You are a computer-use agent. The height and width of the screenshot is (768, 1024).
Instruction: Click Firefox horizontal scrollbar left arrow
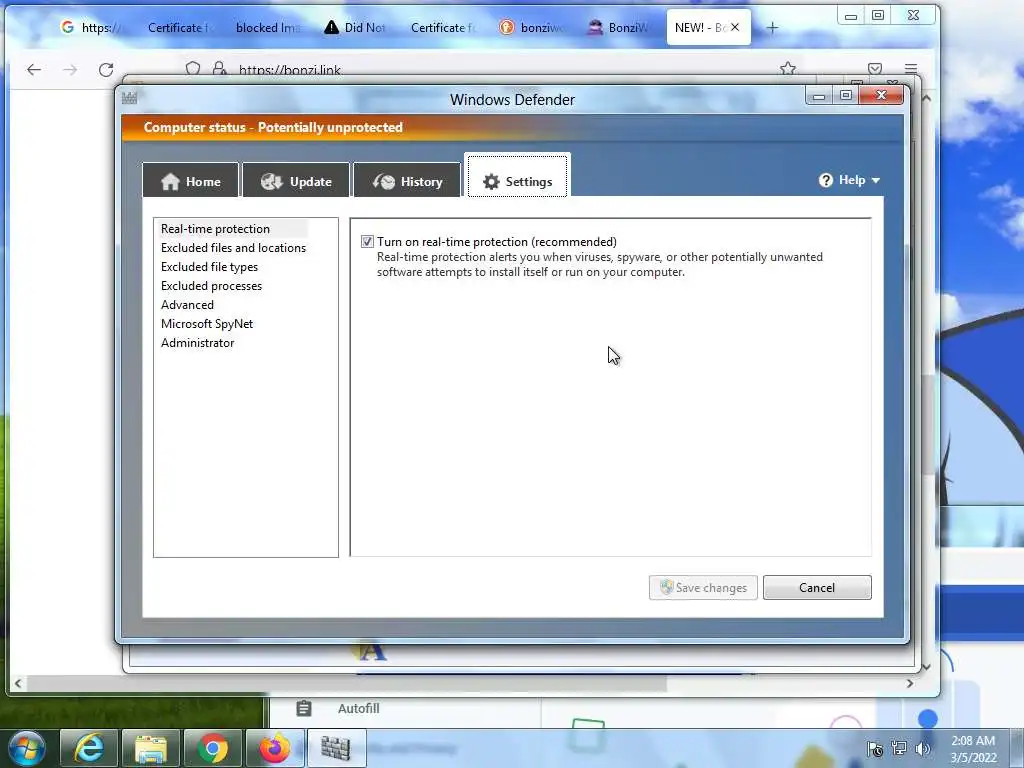(x=18, y=683)
